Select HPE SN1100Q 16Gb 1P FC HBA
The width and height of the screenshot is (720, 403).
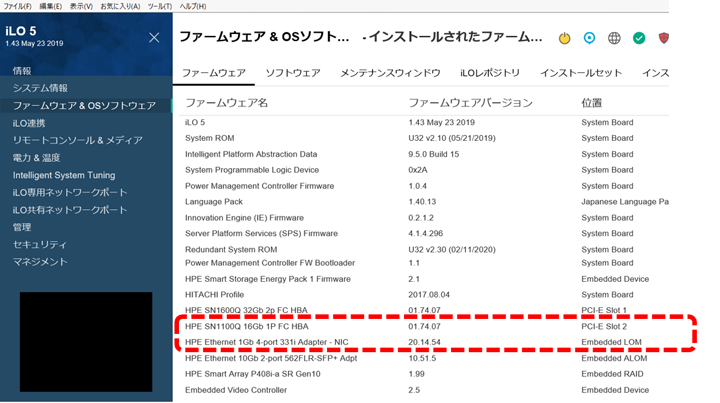[x=247, y=326]
